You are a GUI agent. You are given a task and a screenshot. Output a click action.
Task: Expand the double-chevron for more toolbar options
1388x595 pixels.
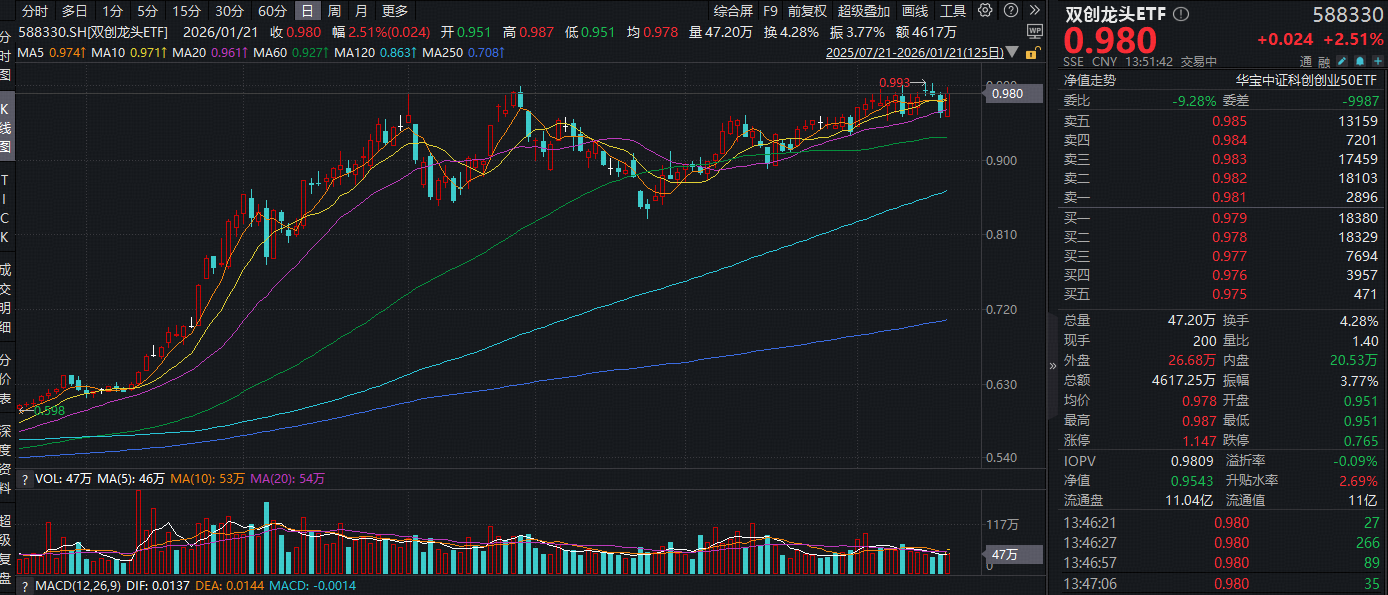[x=1037, y=11]
